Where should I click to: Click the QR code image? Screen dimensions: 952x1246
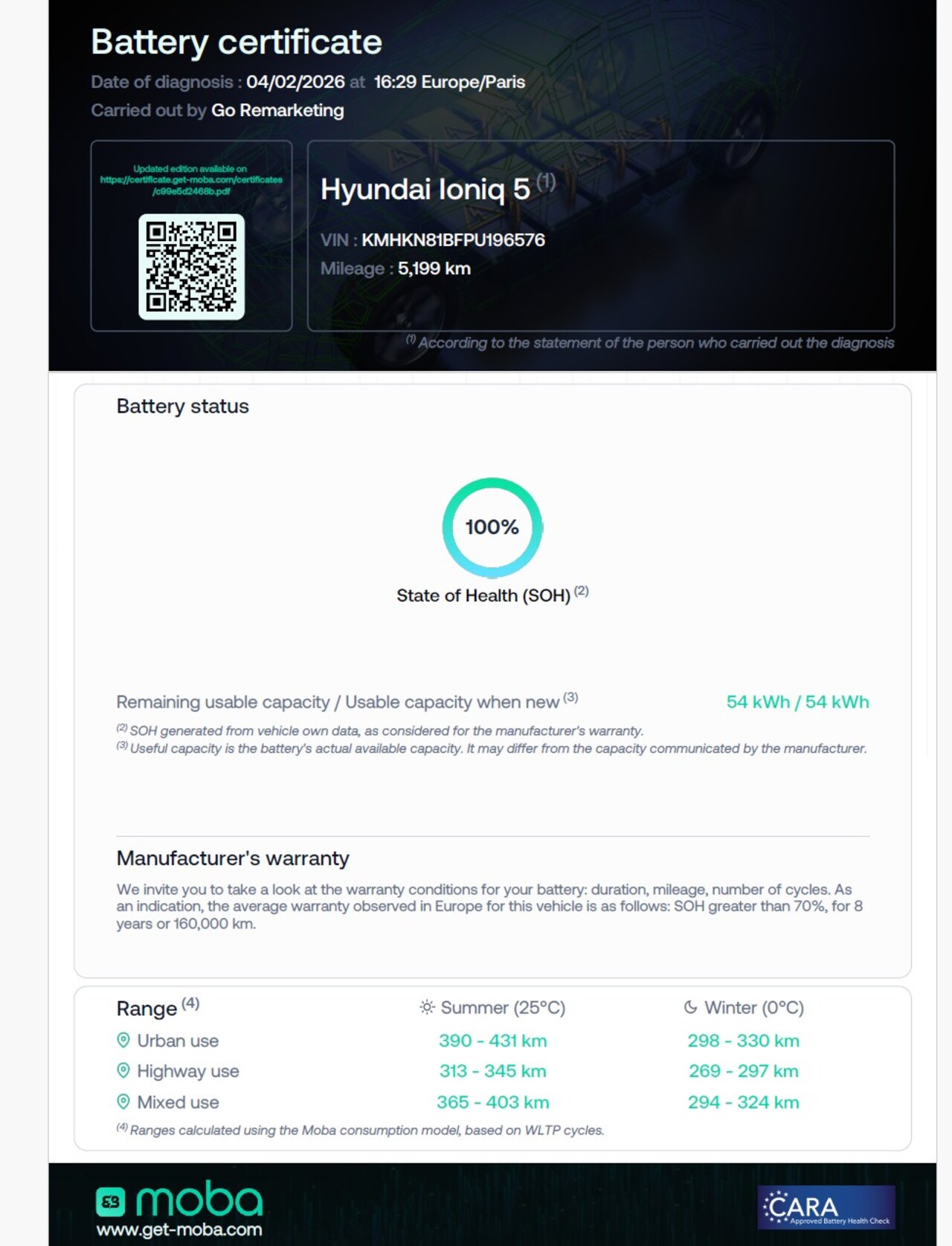191,266
